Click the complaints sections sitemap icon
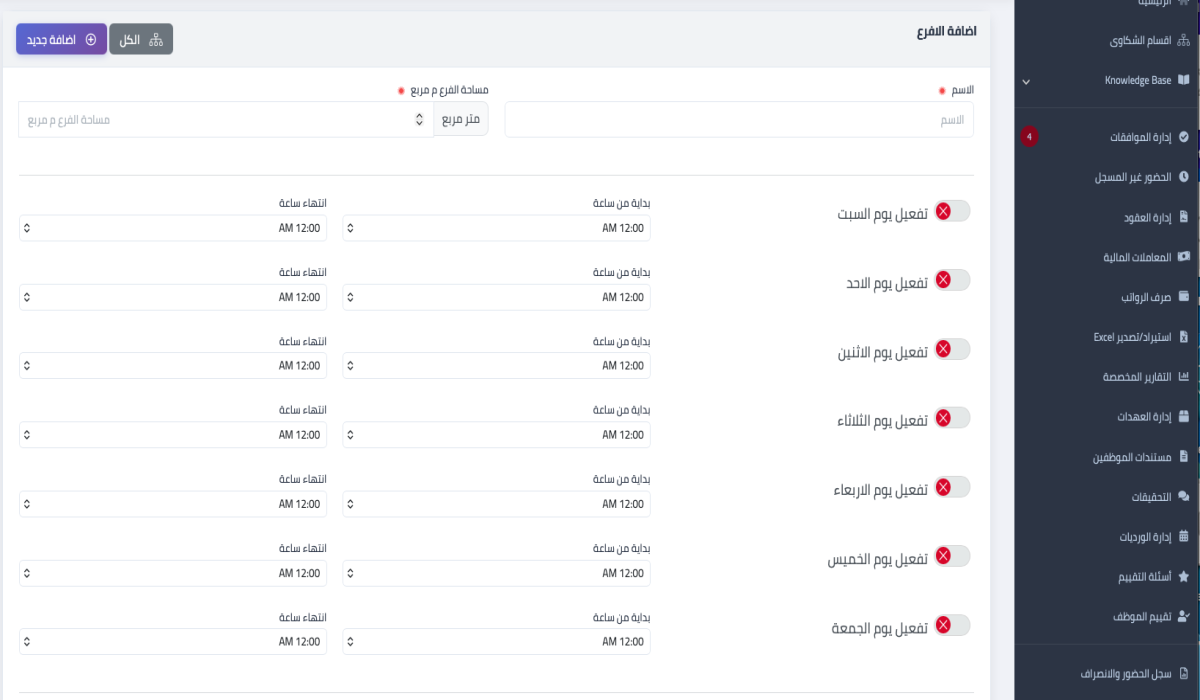The image size is (1200, 700). coord(1184,41)
